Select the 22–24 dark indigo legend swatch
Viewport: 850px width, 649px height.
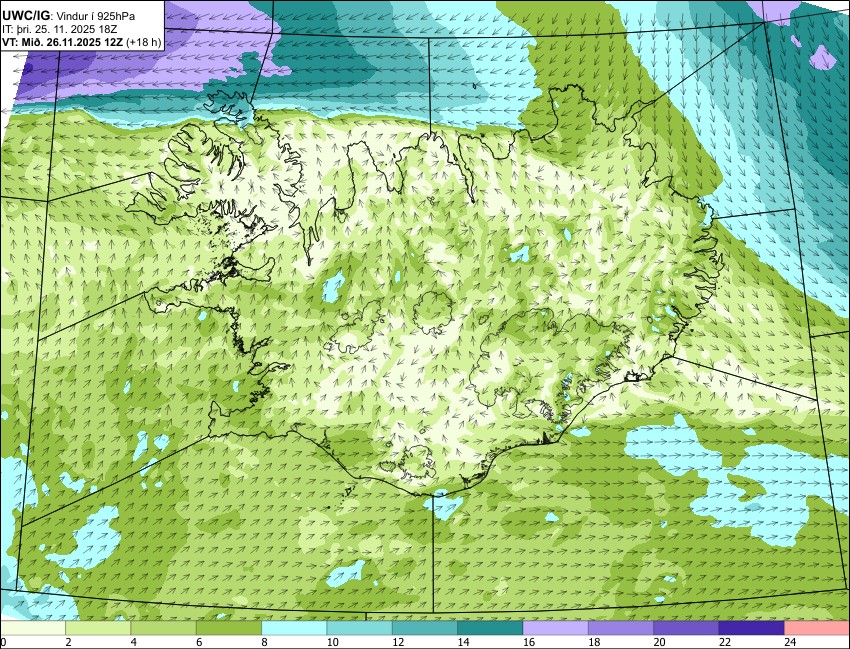click(751, 628)
